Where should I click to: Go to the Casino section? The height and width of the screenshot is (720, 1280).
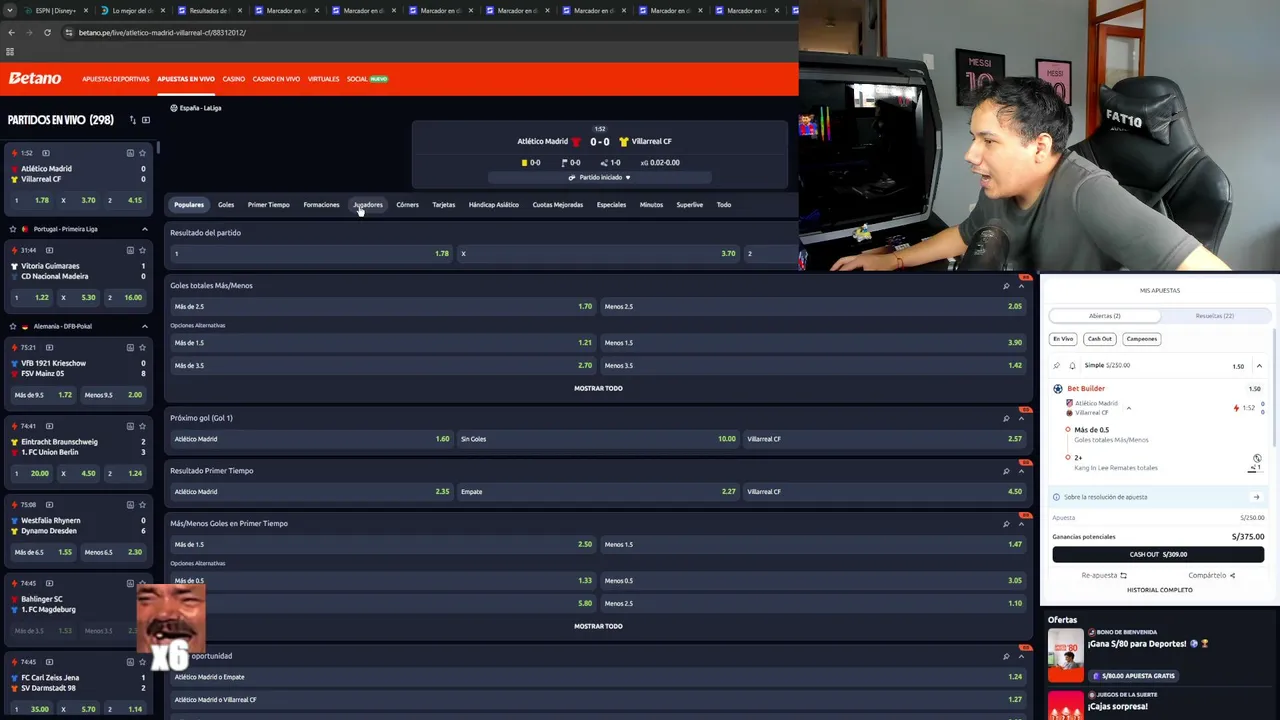[233, 79]
